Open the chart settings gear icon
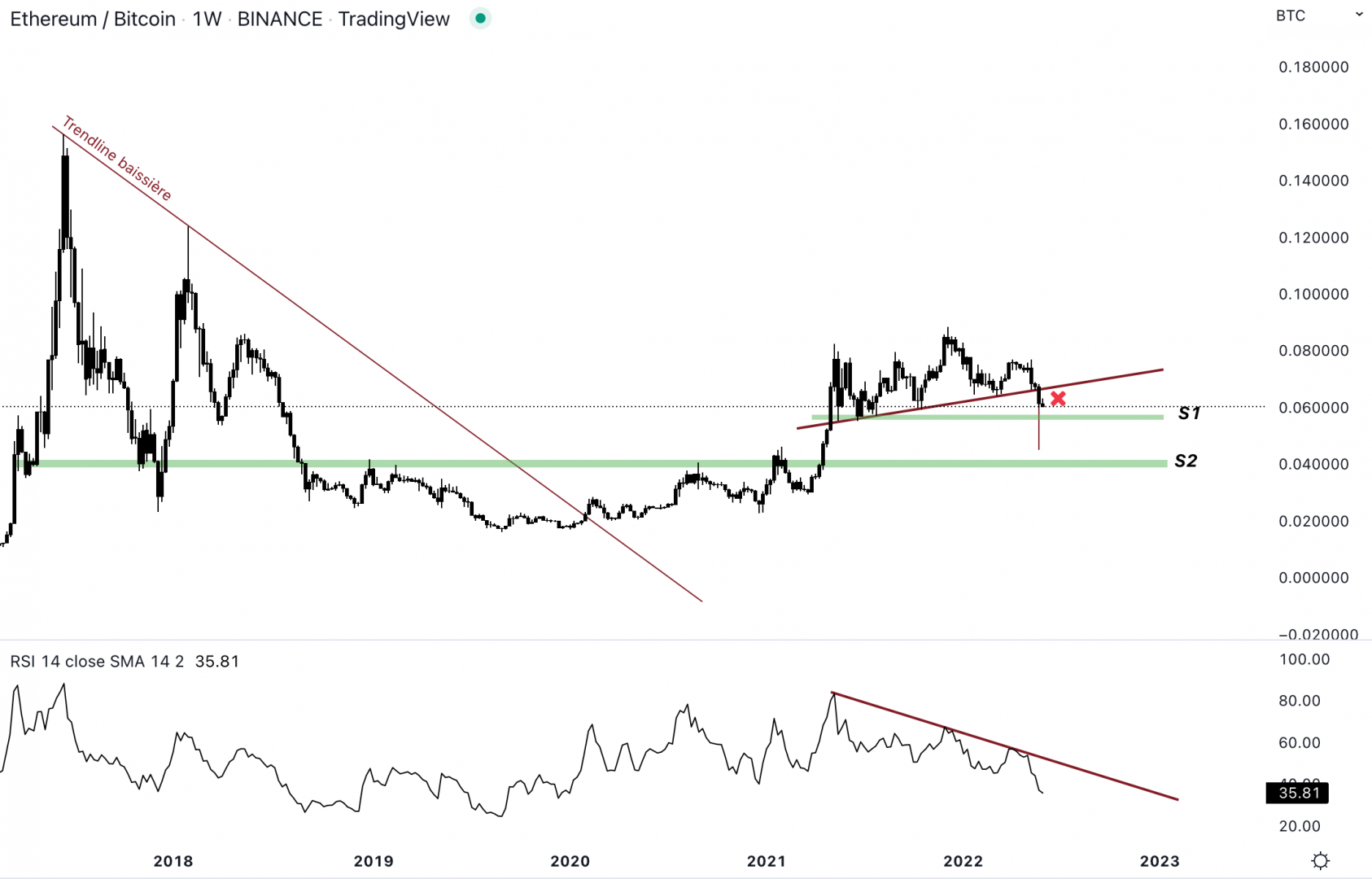Screen dimensions: 1372x879 click(x=1321, y=860)
